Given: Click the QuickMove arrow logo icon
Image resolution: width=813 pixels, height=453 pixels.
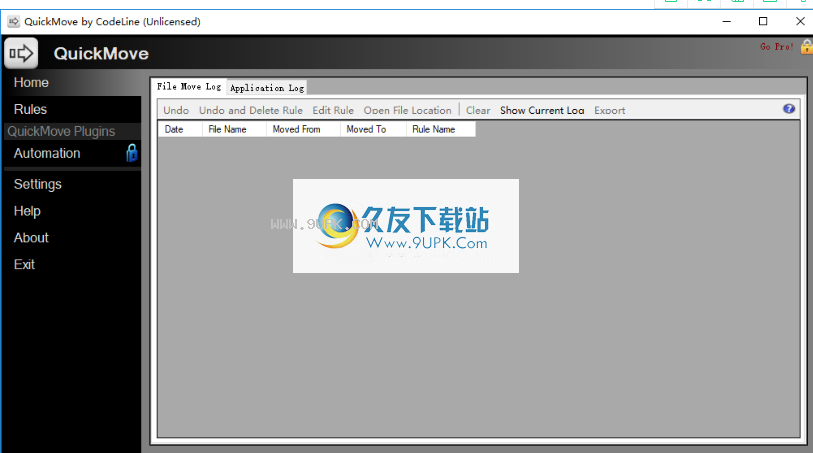Looking at the screenshot, I should pos(21,53).
